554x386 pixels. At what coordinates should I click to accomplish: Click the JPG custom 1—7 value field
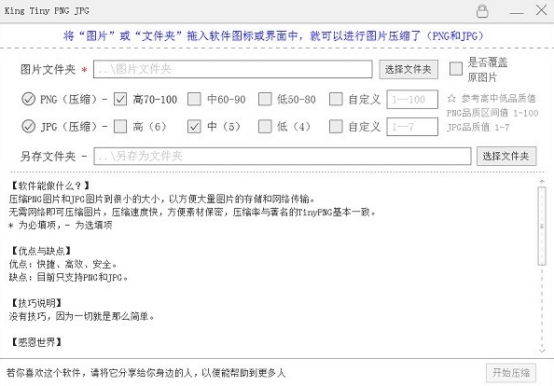tap(412, 126)
